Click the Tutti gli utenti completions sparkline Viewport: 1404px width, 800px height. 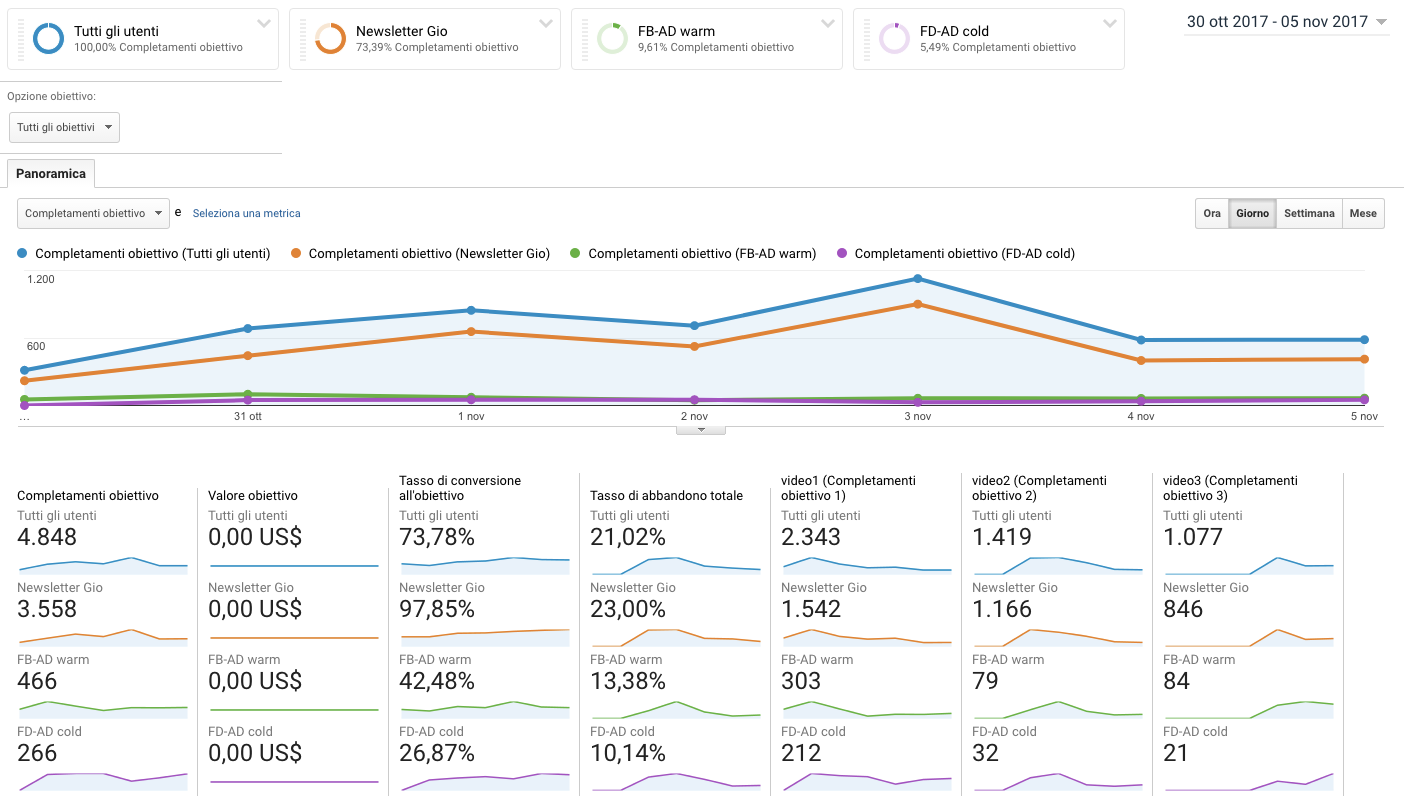coord(103,565)
